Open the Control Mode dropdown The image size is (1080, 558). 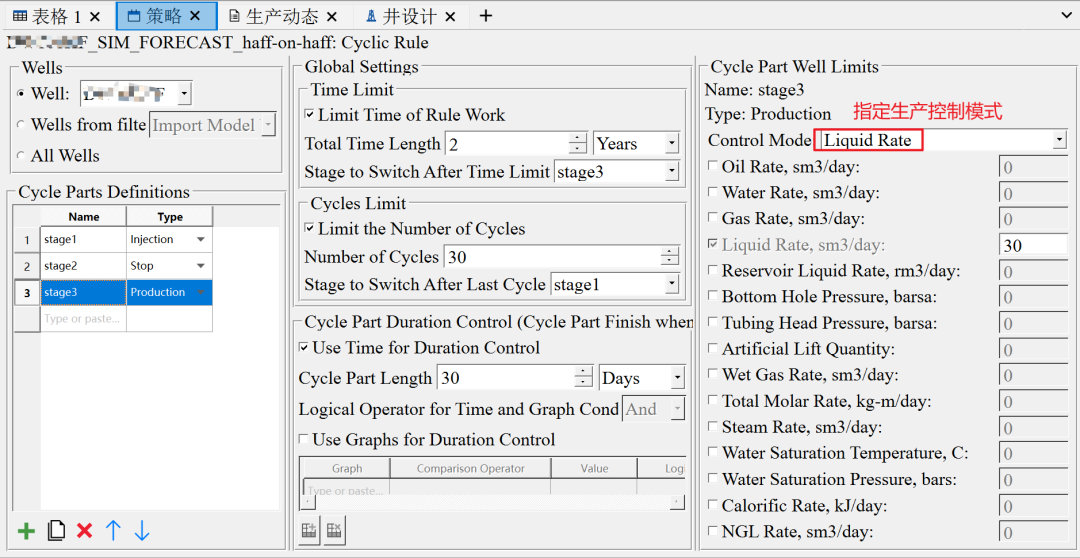click(1059, 141)
